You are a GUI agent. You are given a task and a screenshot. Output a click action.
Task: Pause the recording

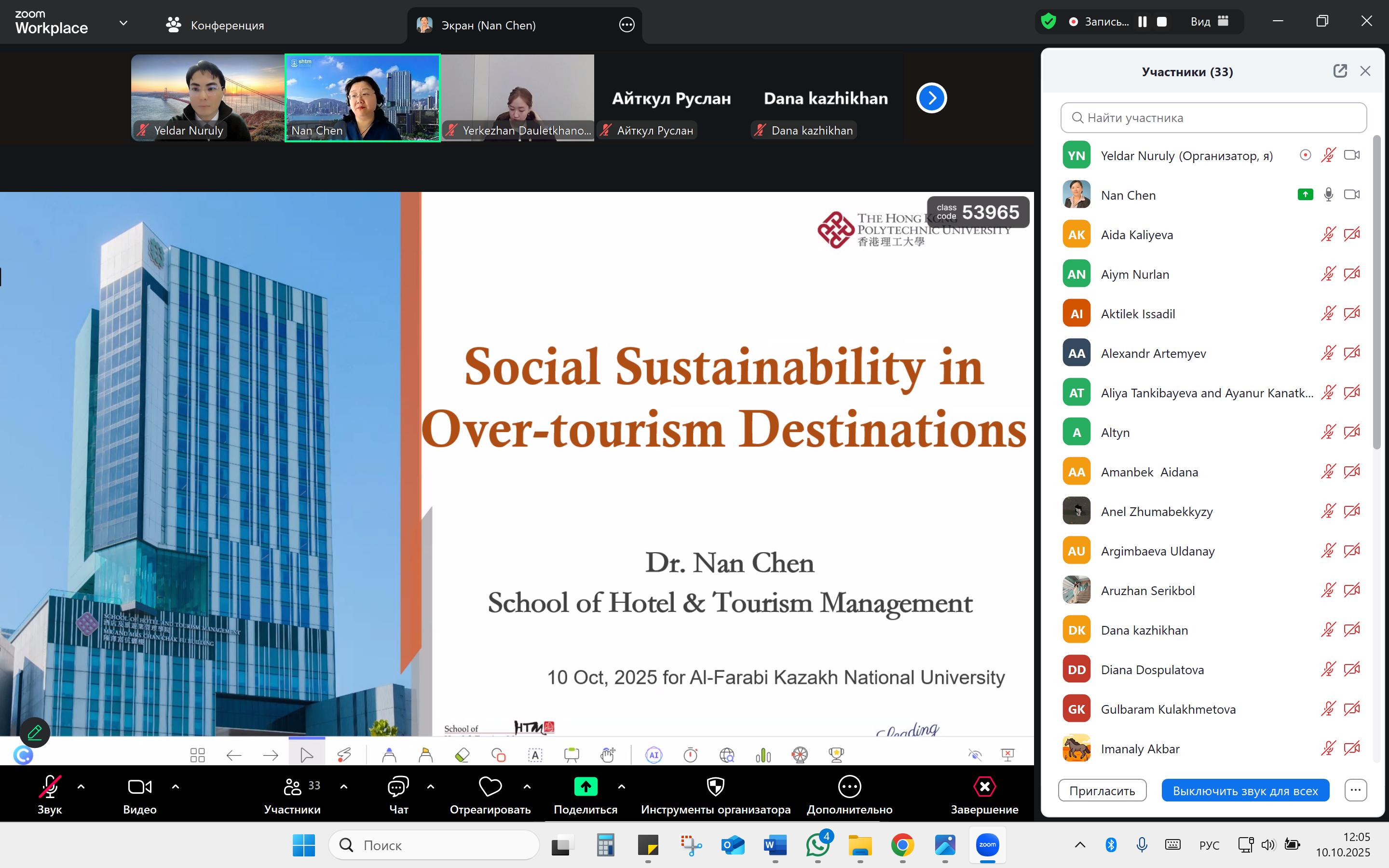coord(1142,22)
